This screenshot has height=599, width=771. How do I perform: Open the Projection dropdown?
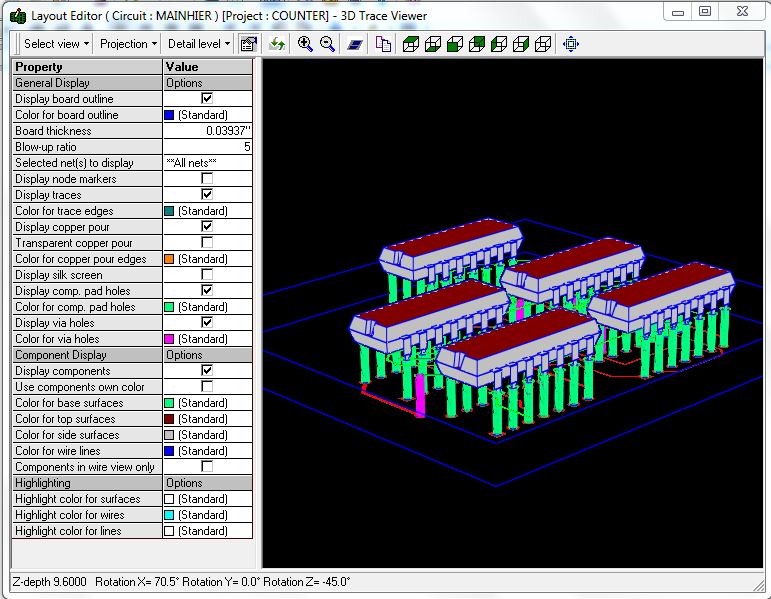(128, 44)
